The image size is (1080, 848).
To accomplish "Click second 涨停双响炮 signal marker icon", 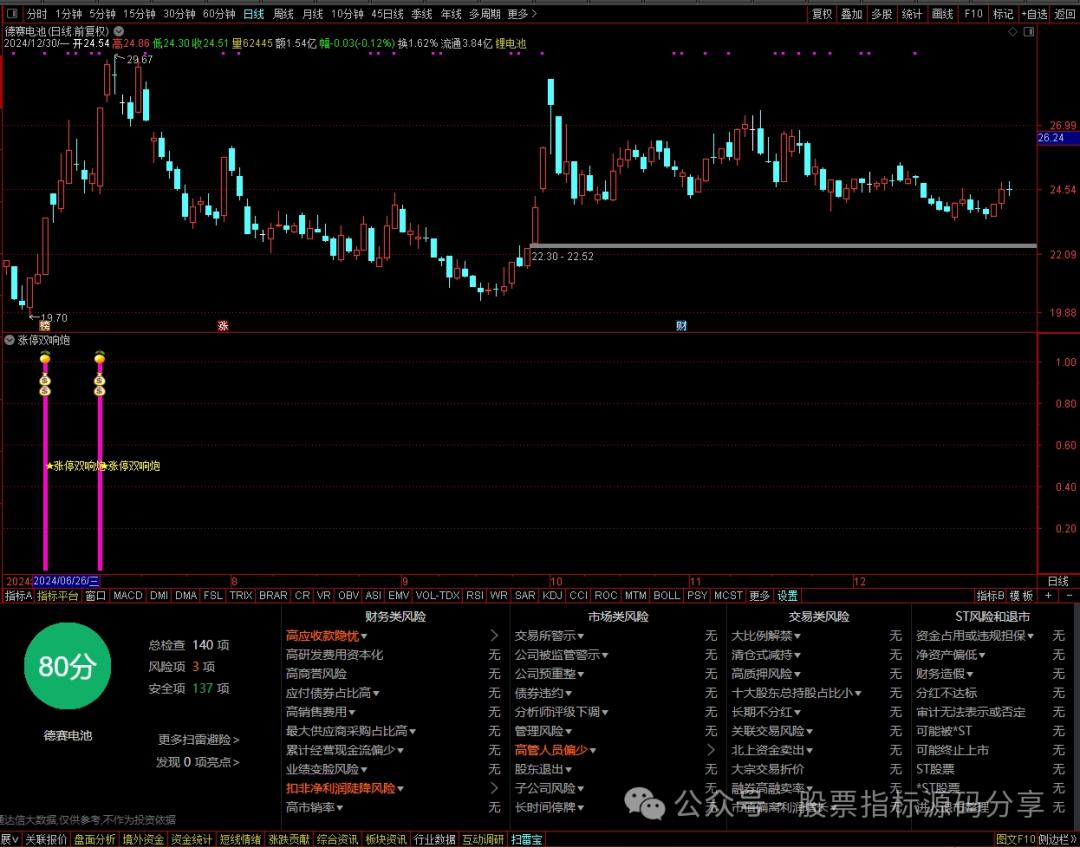I will 100,357.
